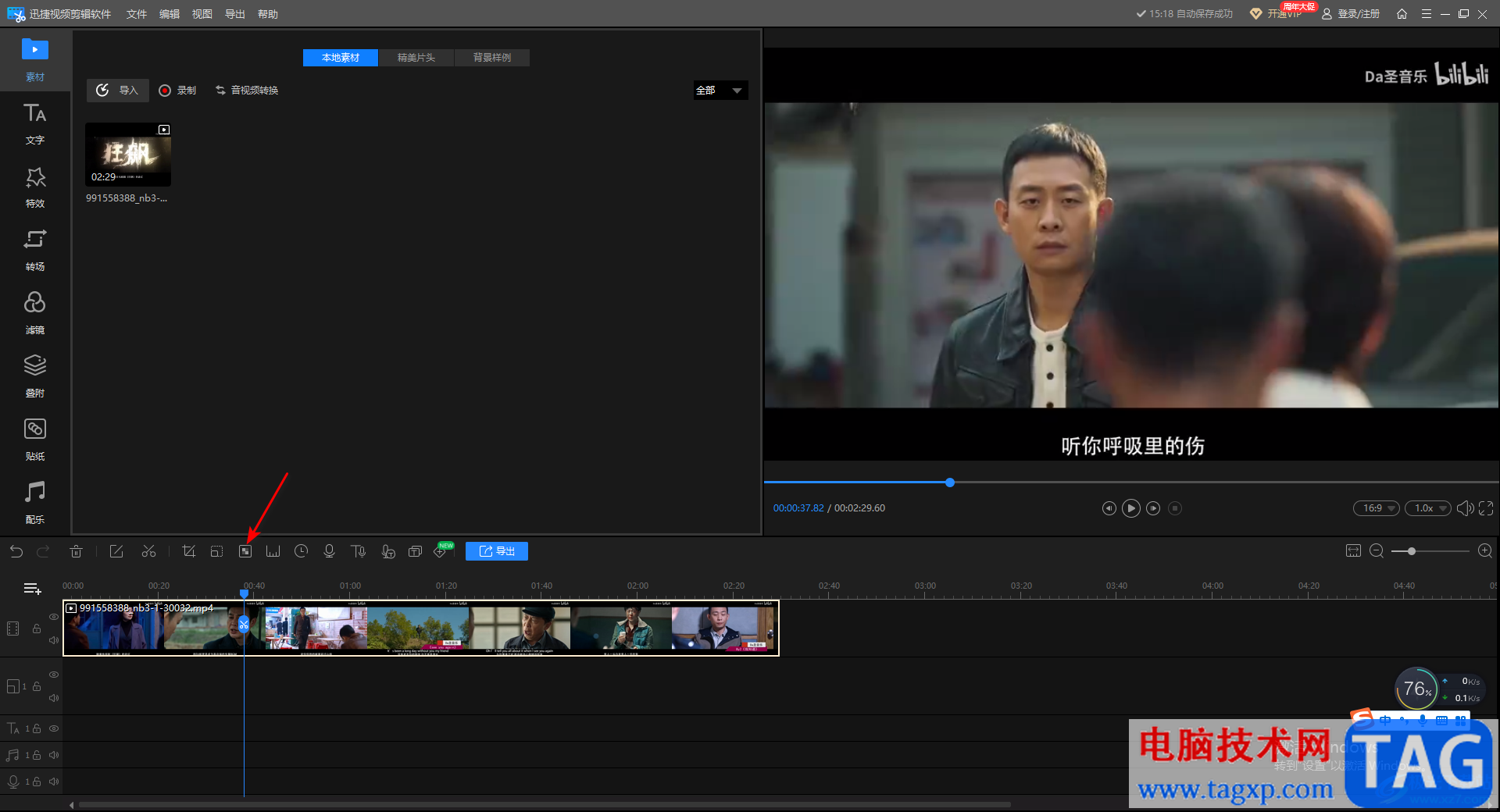Open the microphone voiceover tool
The image size is (1500, 812).
(x=329, y=551)
